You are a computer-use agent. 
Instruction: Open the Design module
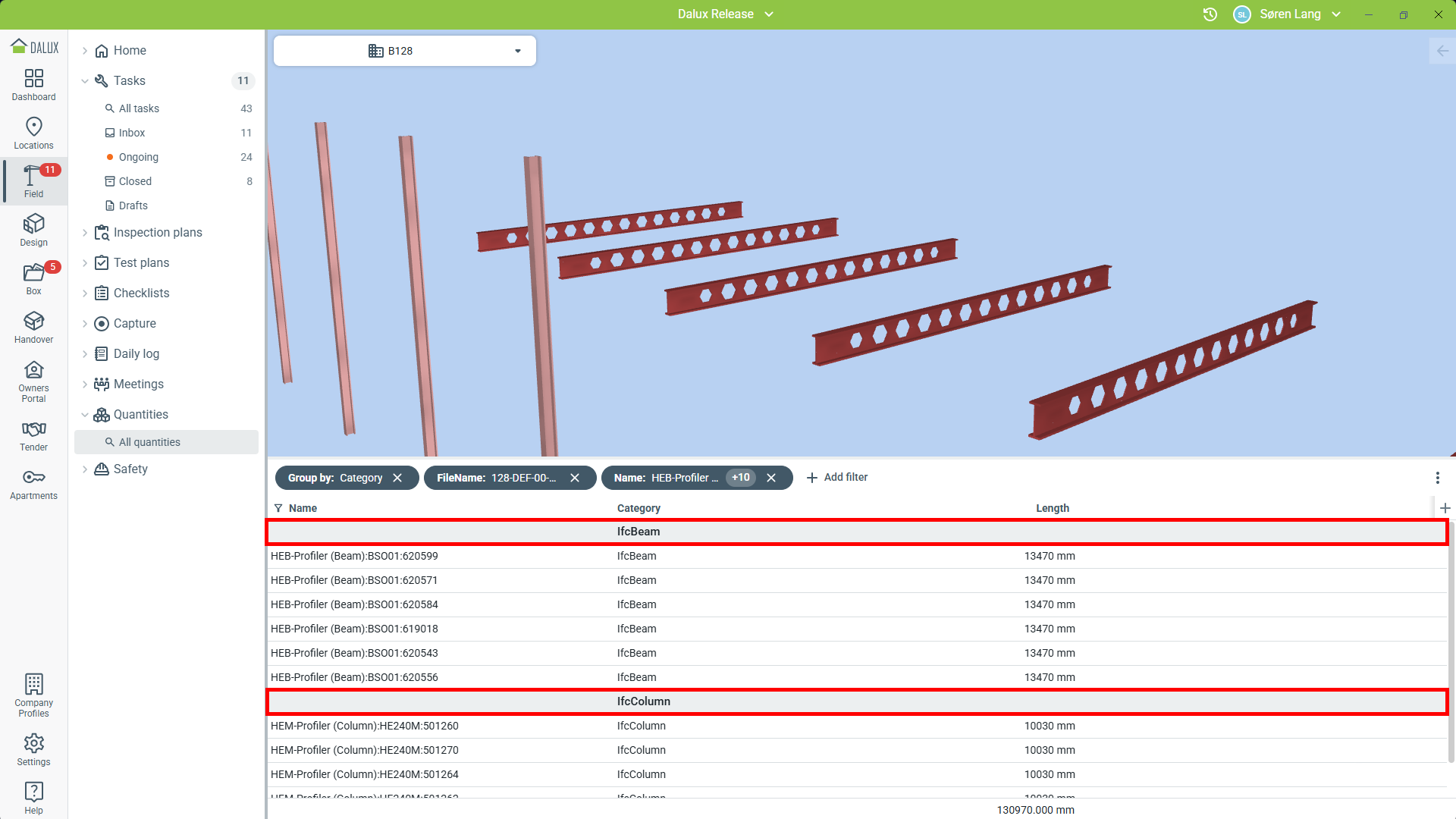tap(33, 231)
